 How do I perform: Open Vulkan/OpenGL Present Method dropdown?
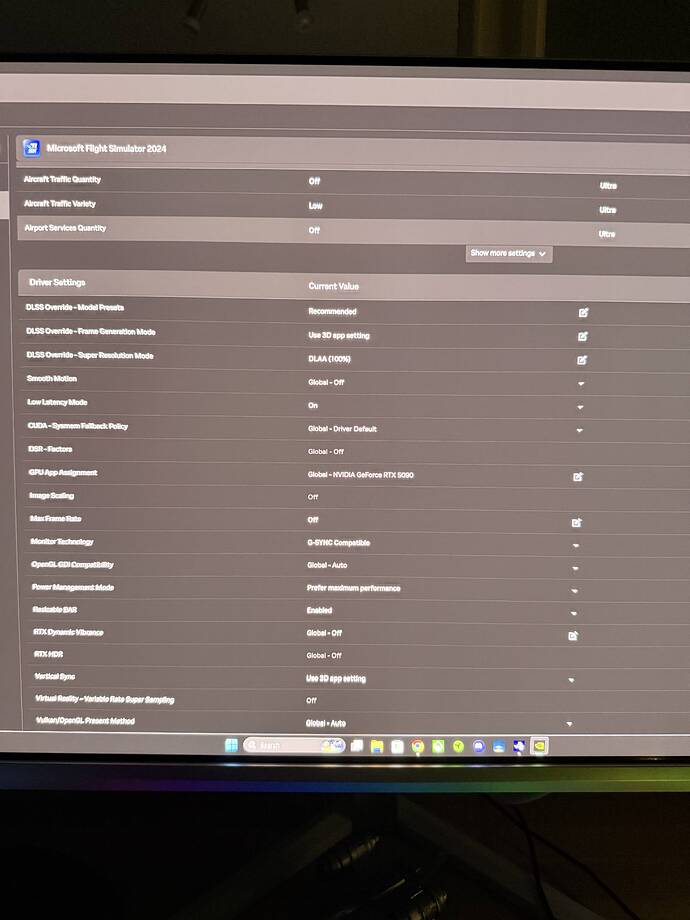[x=569, y=724]
